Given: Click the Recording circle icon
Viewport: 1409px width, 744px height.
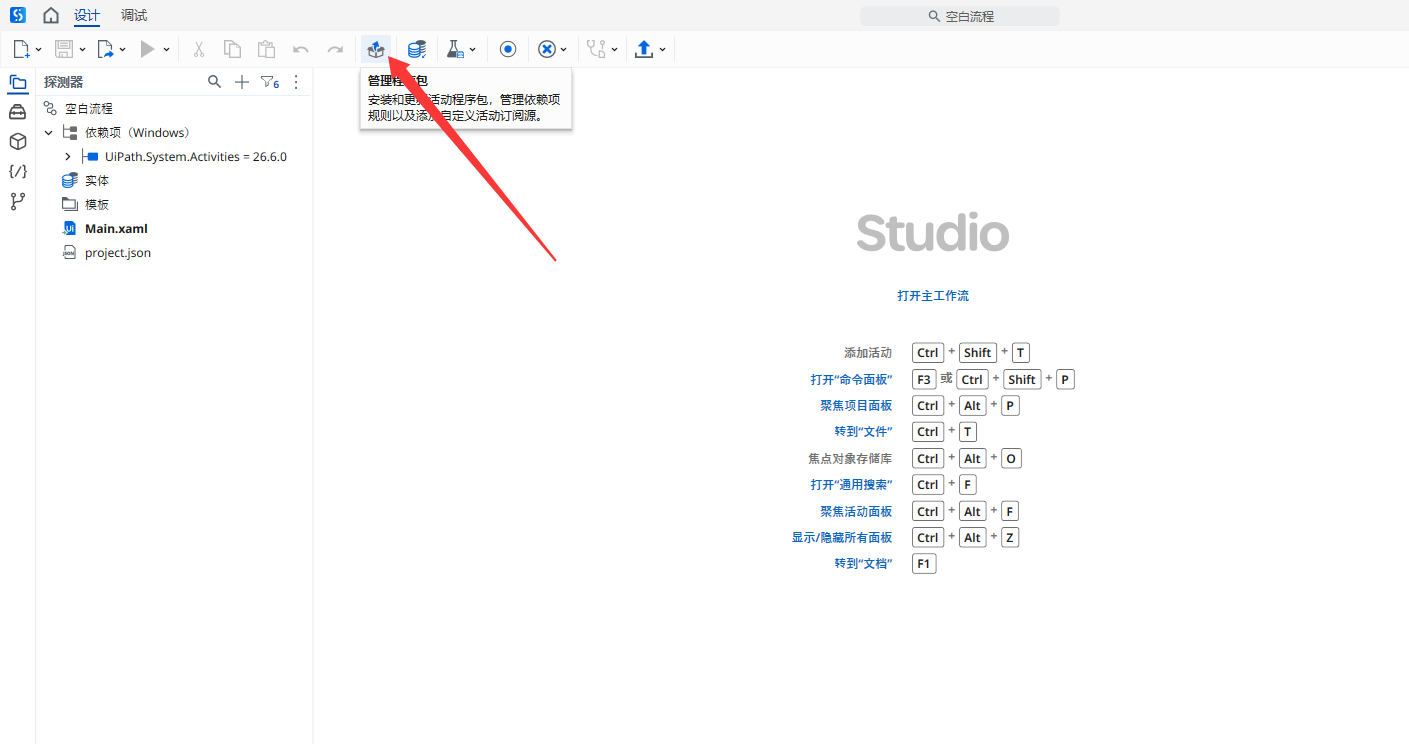Looking at the screenshot, I should pyautogui.click(x=508, y=49).
